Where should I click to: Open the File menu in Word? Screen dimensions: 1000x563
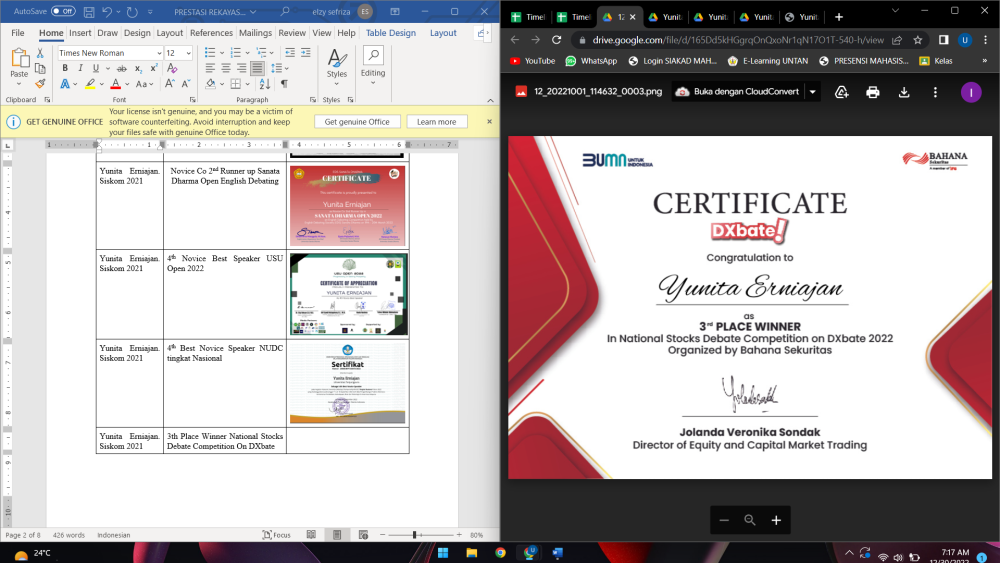coord(18,33)
